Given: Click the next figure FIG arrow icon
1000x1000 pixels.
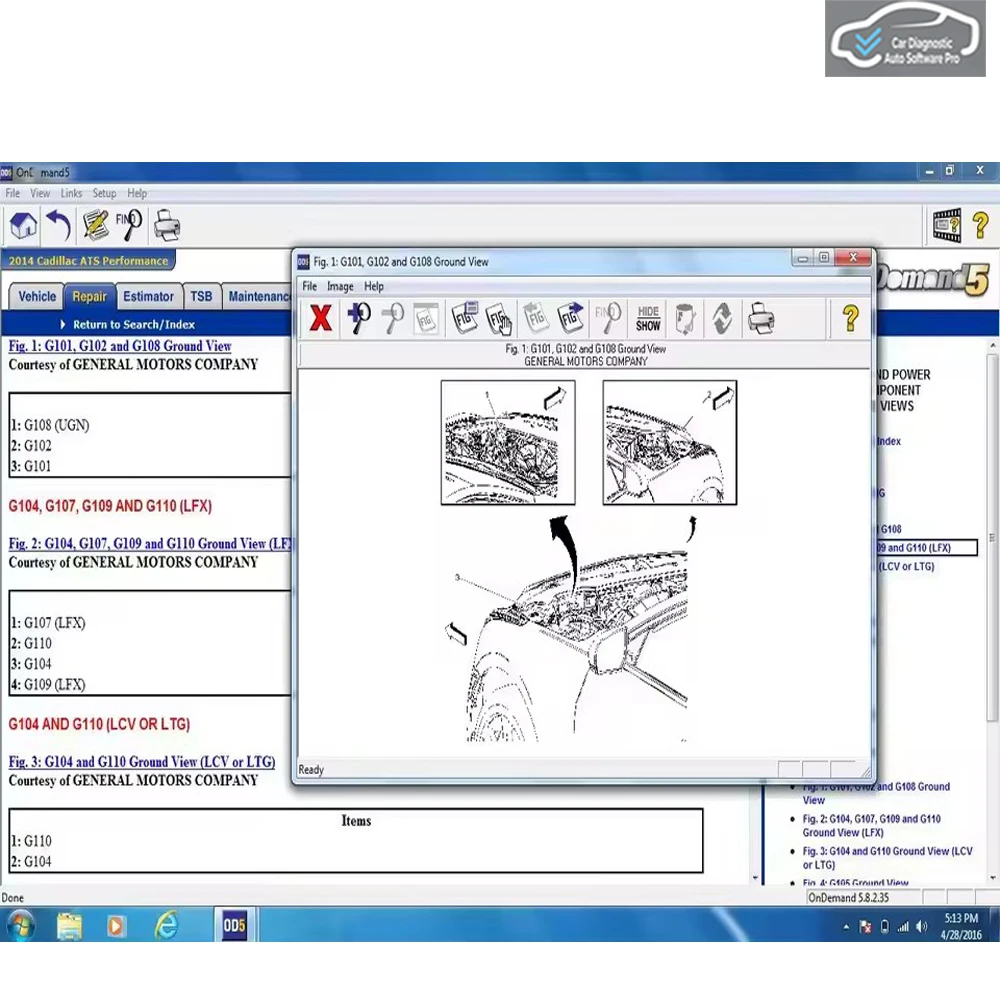Looking at the screenshot, I should coord(570,318).
